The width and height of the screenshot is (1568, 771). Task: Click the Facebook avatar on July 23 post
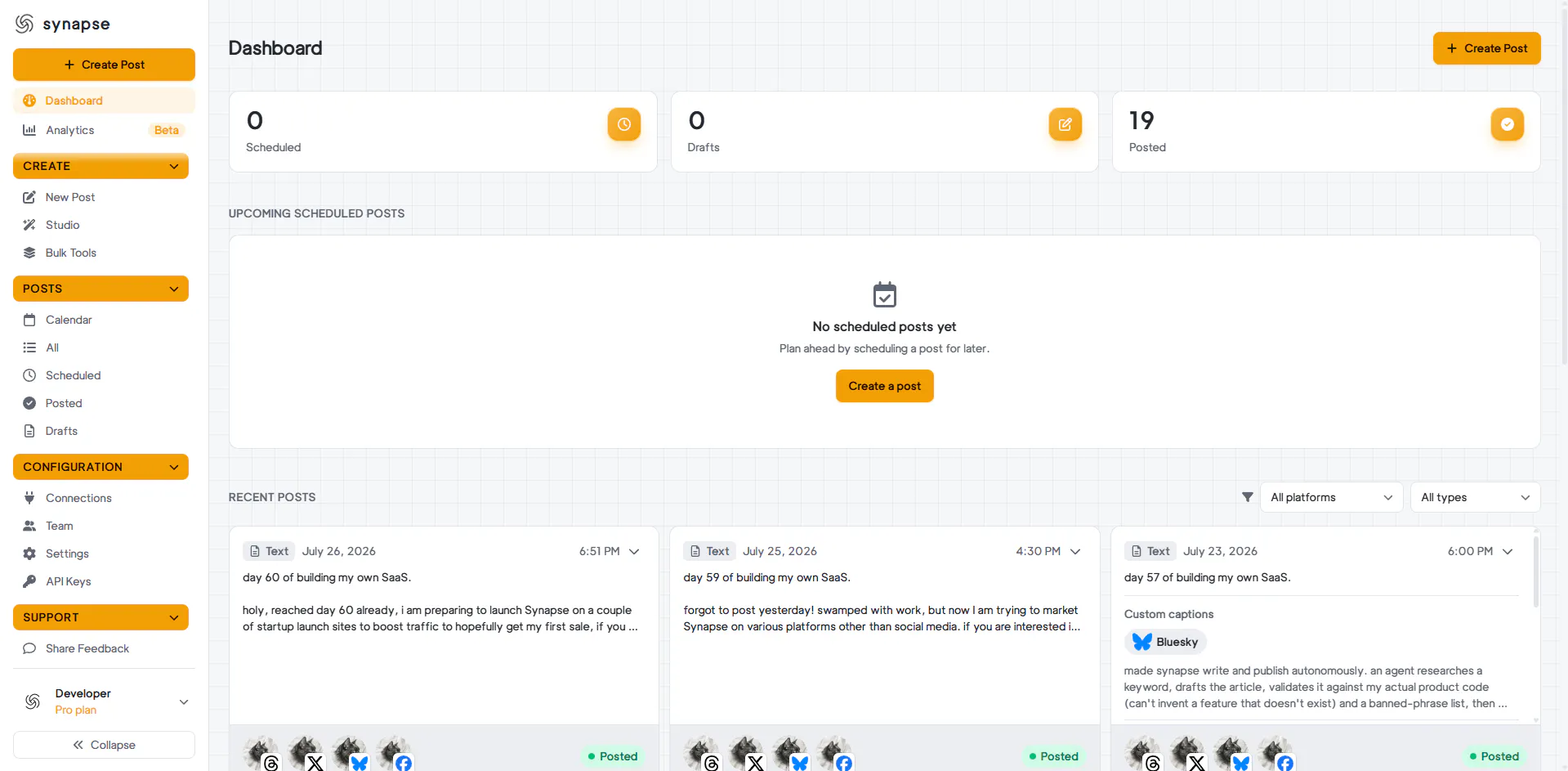(x=1275, y=753)
